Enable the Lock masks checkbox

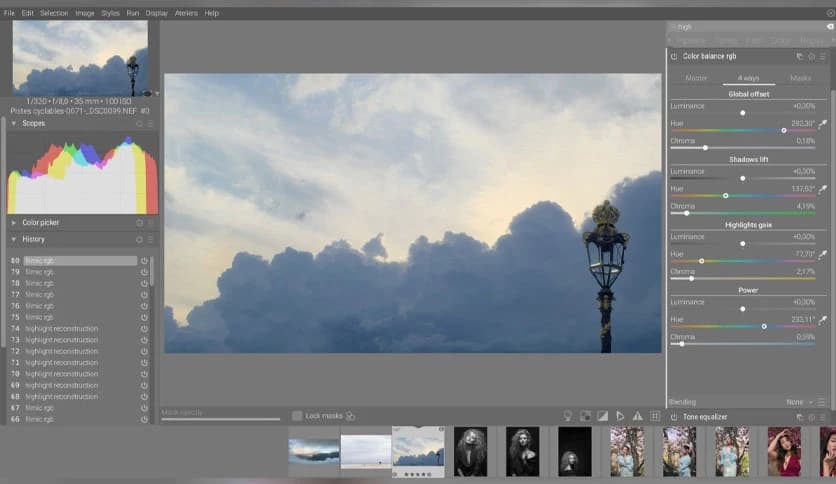[x=297, y=416]
